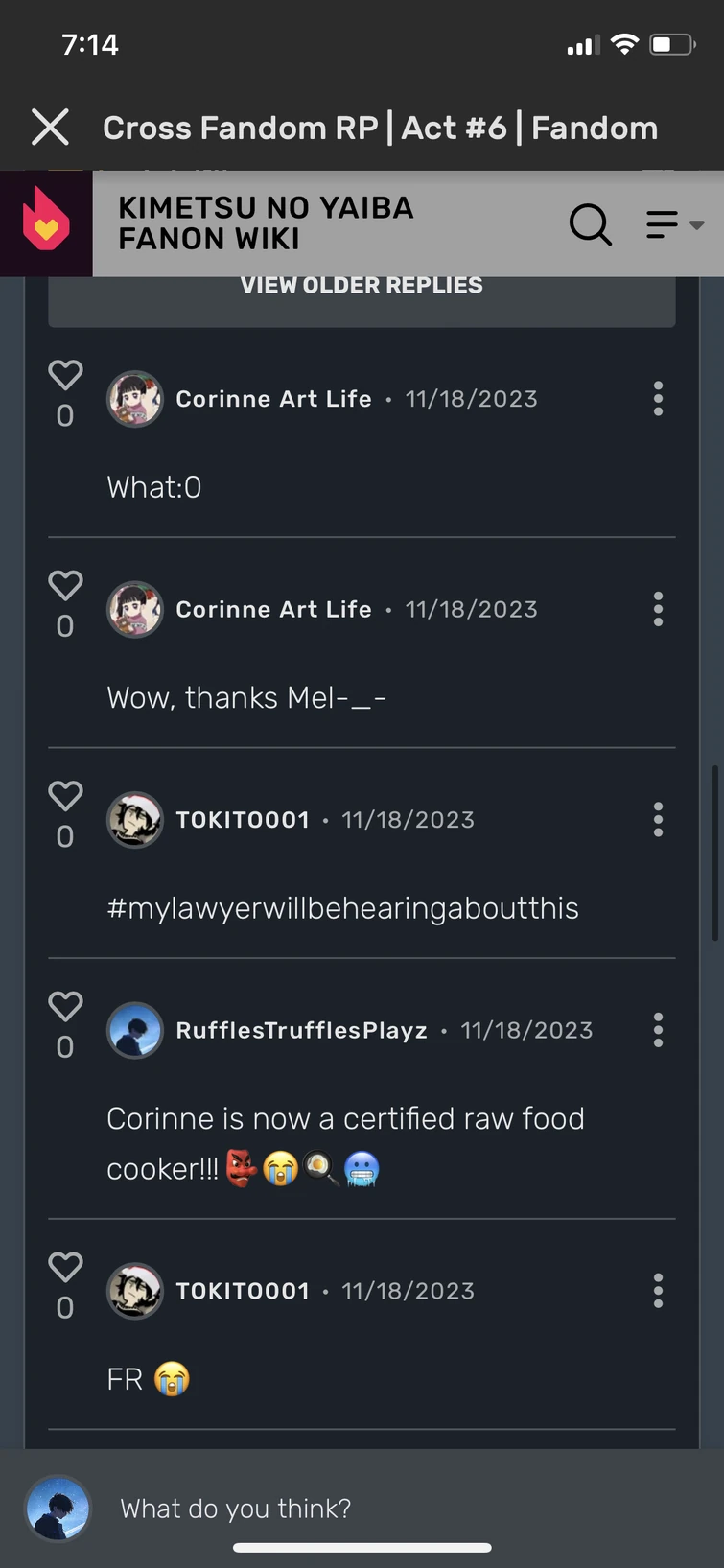This screenshot has height=1568, width=724.
Task: Open options for the "What:0" reply
Action: click(x=658, y=399)
